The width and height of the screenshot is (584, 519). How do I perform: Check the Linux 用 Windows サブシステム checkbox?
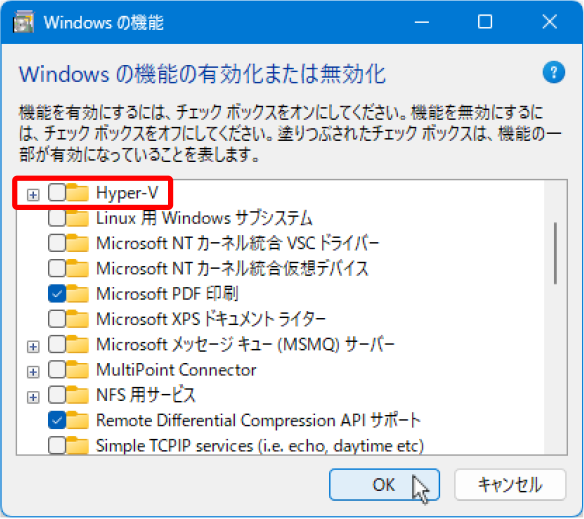57,218
